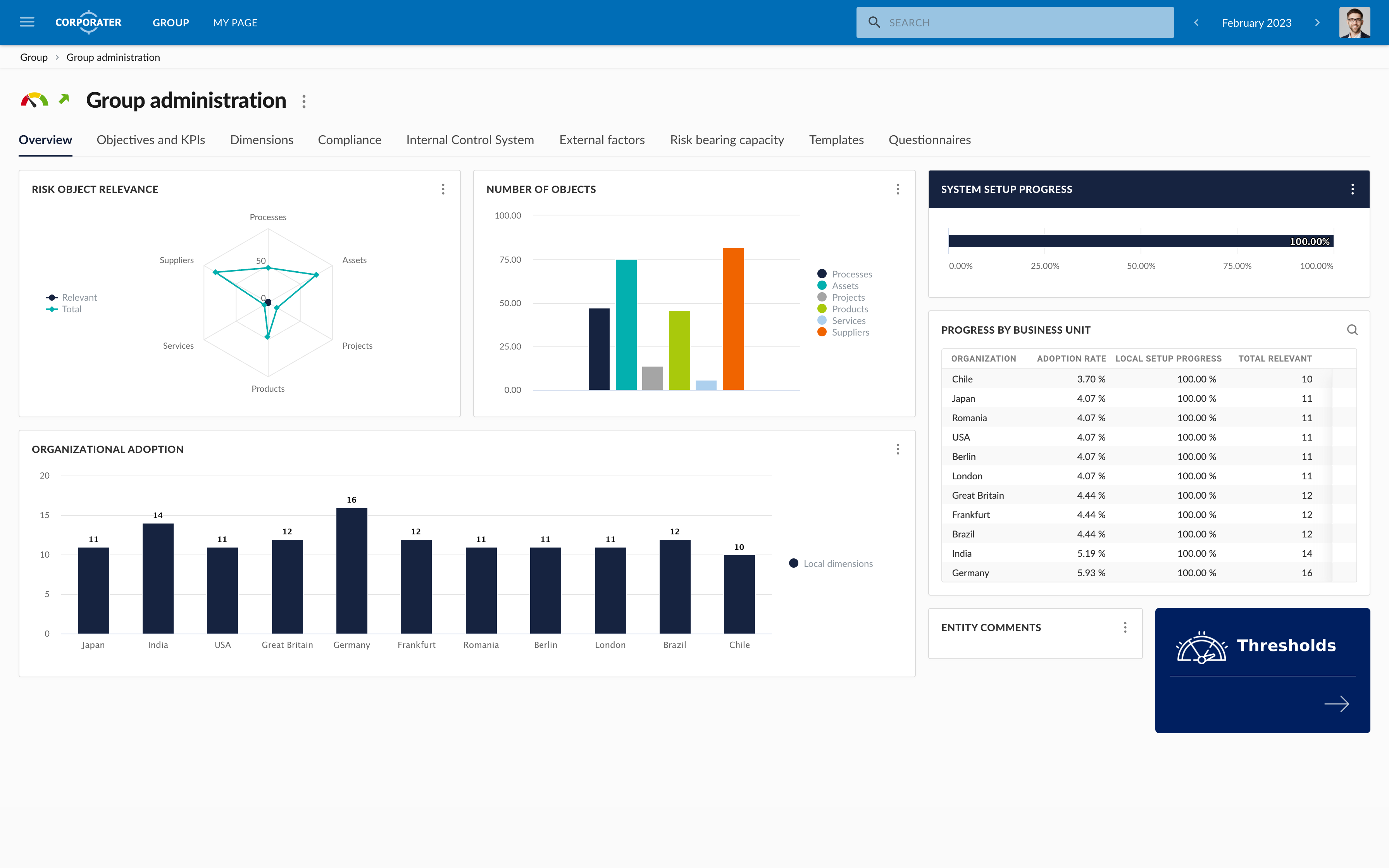This screenshot has width=1389, height=868.
Task: Open the Risk bearing capacity tab
Action: tap(727, 139)
